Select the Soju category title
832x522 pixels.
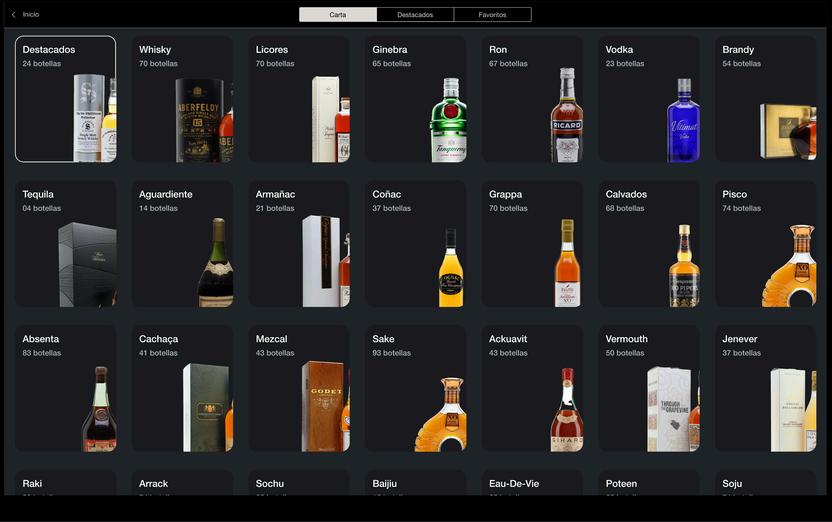click(x=732, y=483)
